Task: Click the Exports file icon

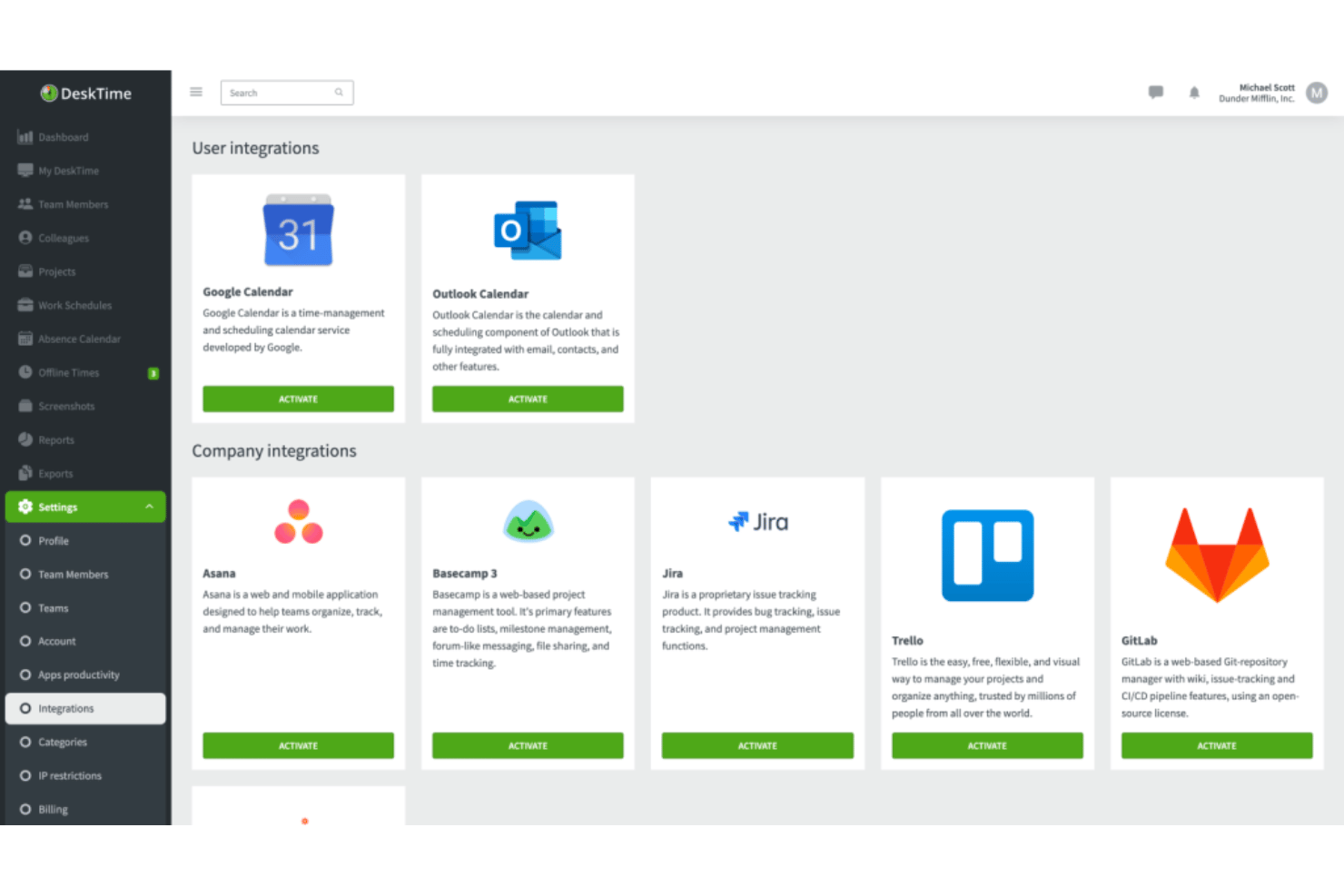Action: coord(25,473)
